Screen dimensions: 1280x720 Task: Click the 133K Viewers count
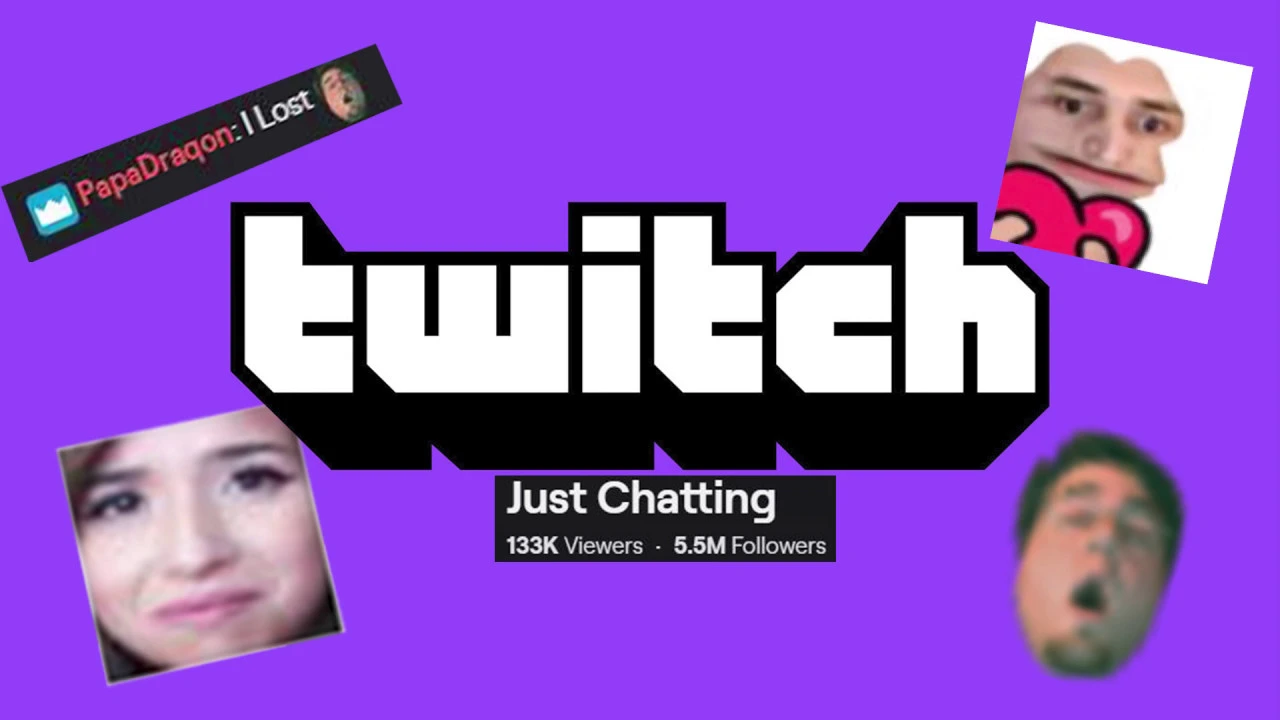coord(574,546)
